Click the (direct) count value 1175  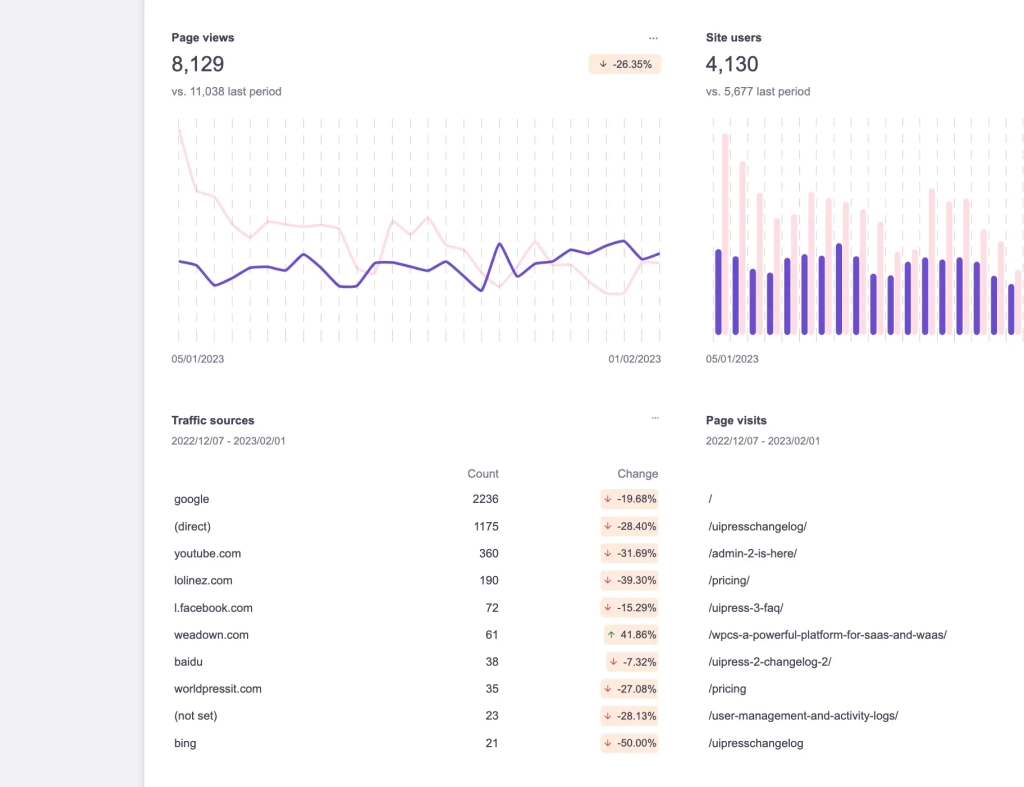[486, 526]
